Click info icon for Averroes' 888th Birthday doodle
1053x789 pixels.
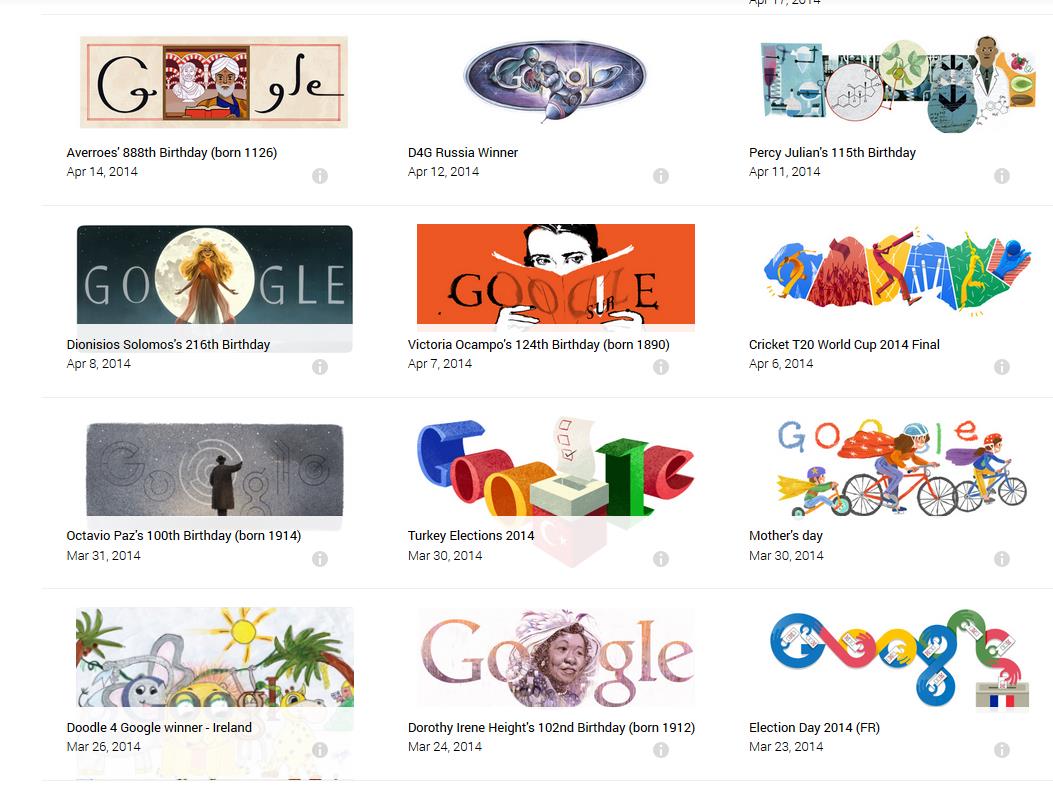(320, 176)
